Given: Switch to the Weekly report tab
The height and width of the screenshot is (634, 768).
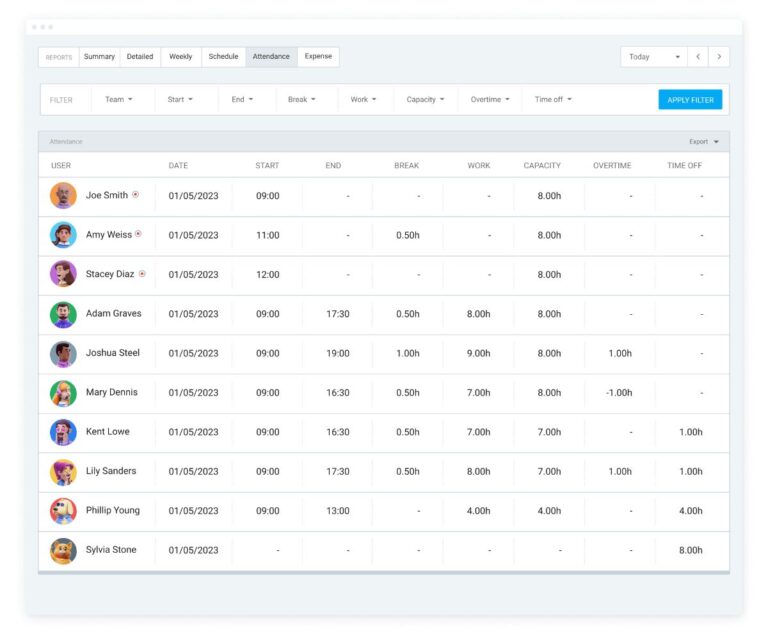Looking at the screenshot, I should click(181, 57).
